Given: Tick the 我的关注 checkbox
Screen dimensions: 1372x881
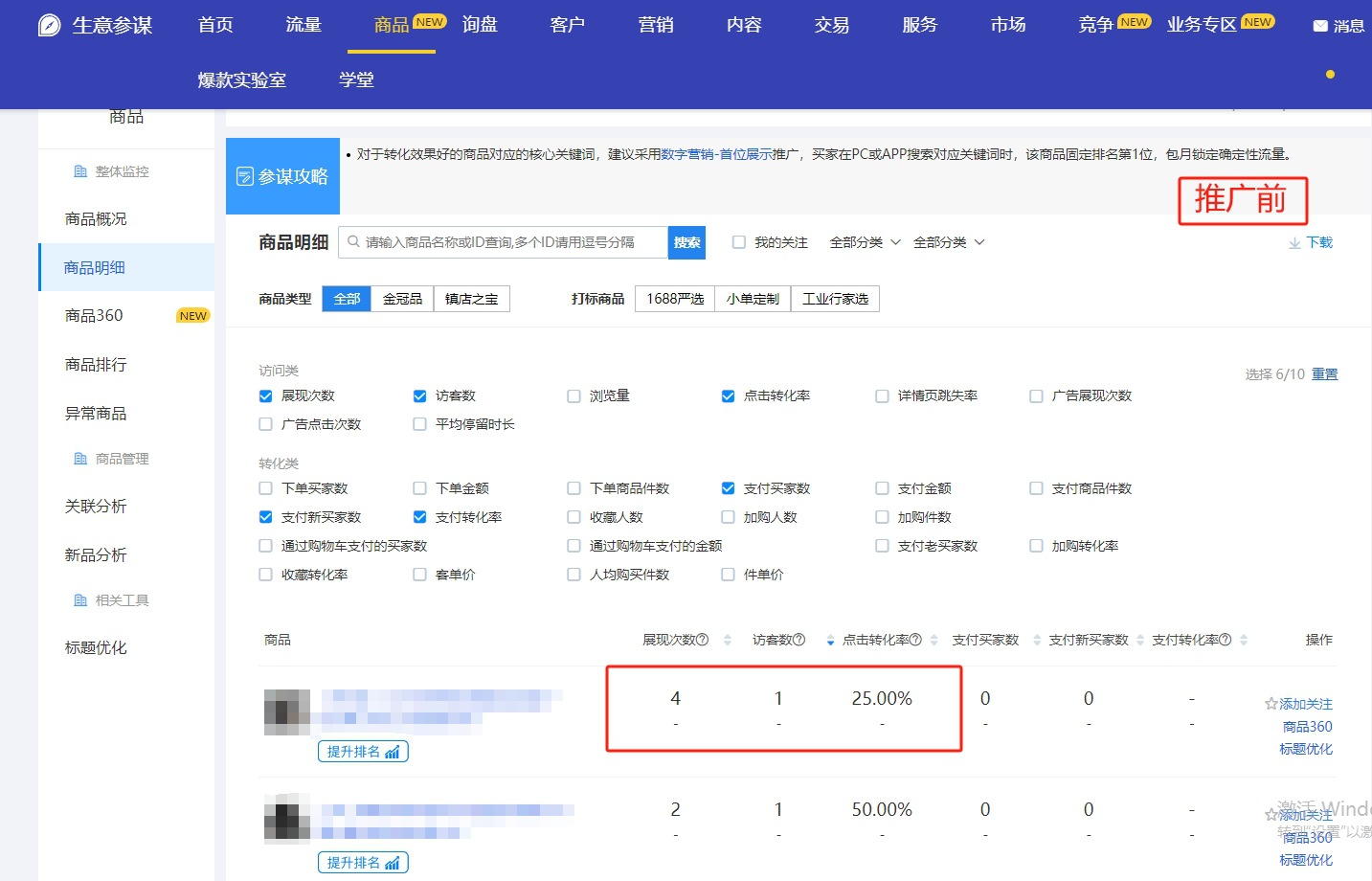Looking at the screenshot, I should [x=739, y=243].
